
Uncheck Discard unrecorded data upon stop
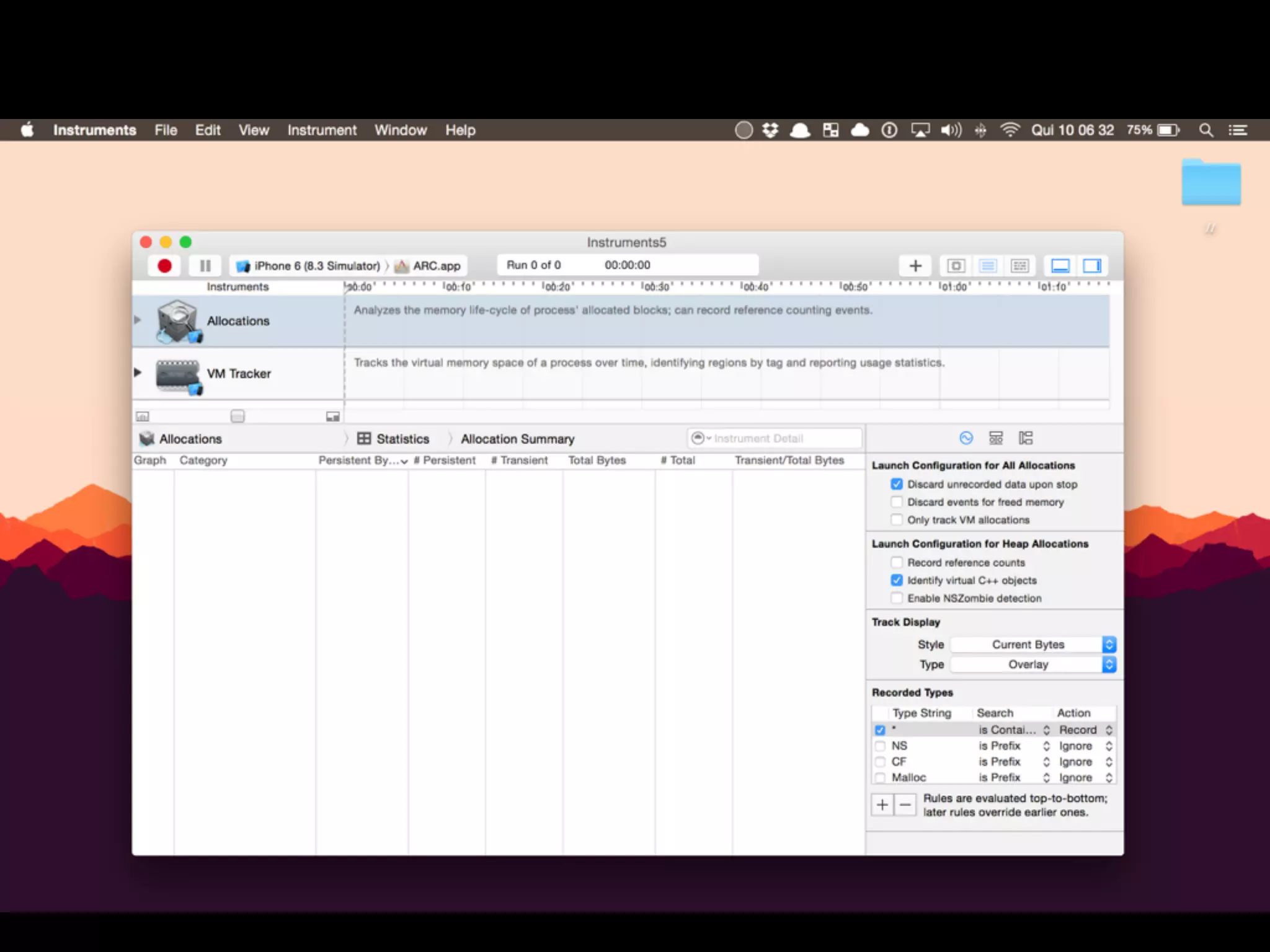[897, 484]
